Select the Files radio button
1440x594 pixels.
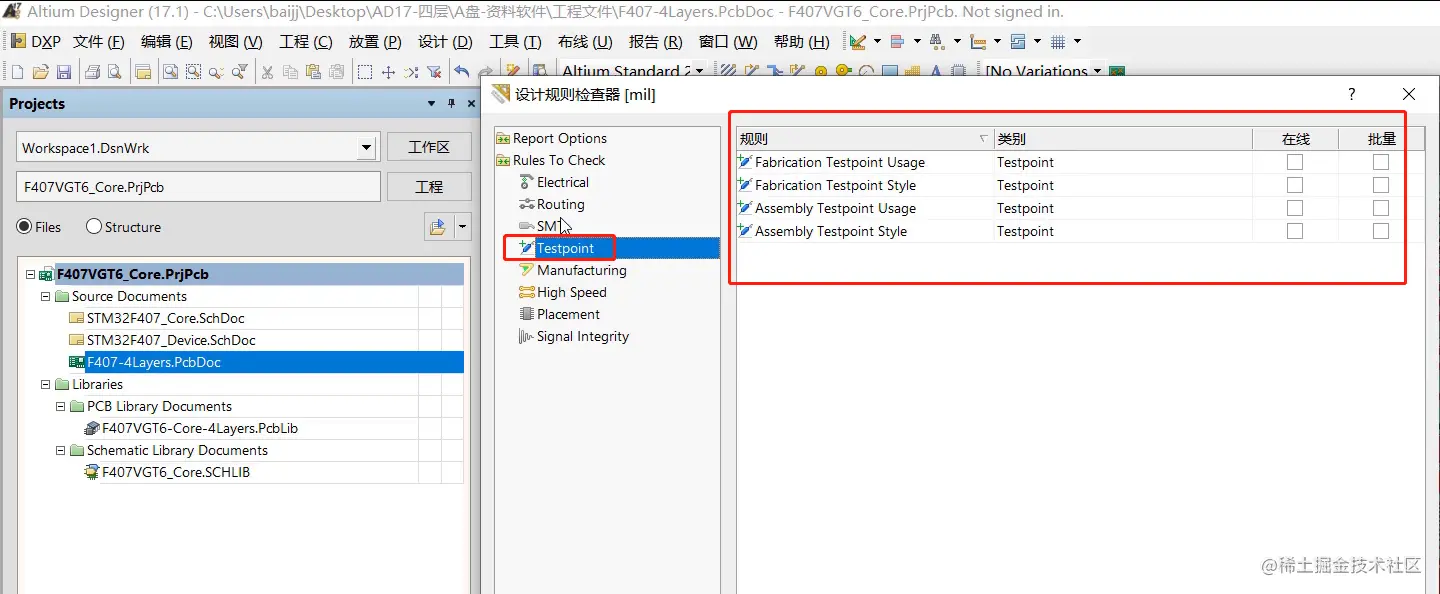24,227
